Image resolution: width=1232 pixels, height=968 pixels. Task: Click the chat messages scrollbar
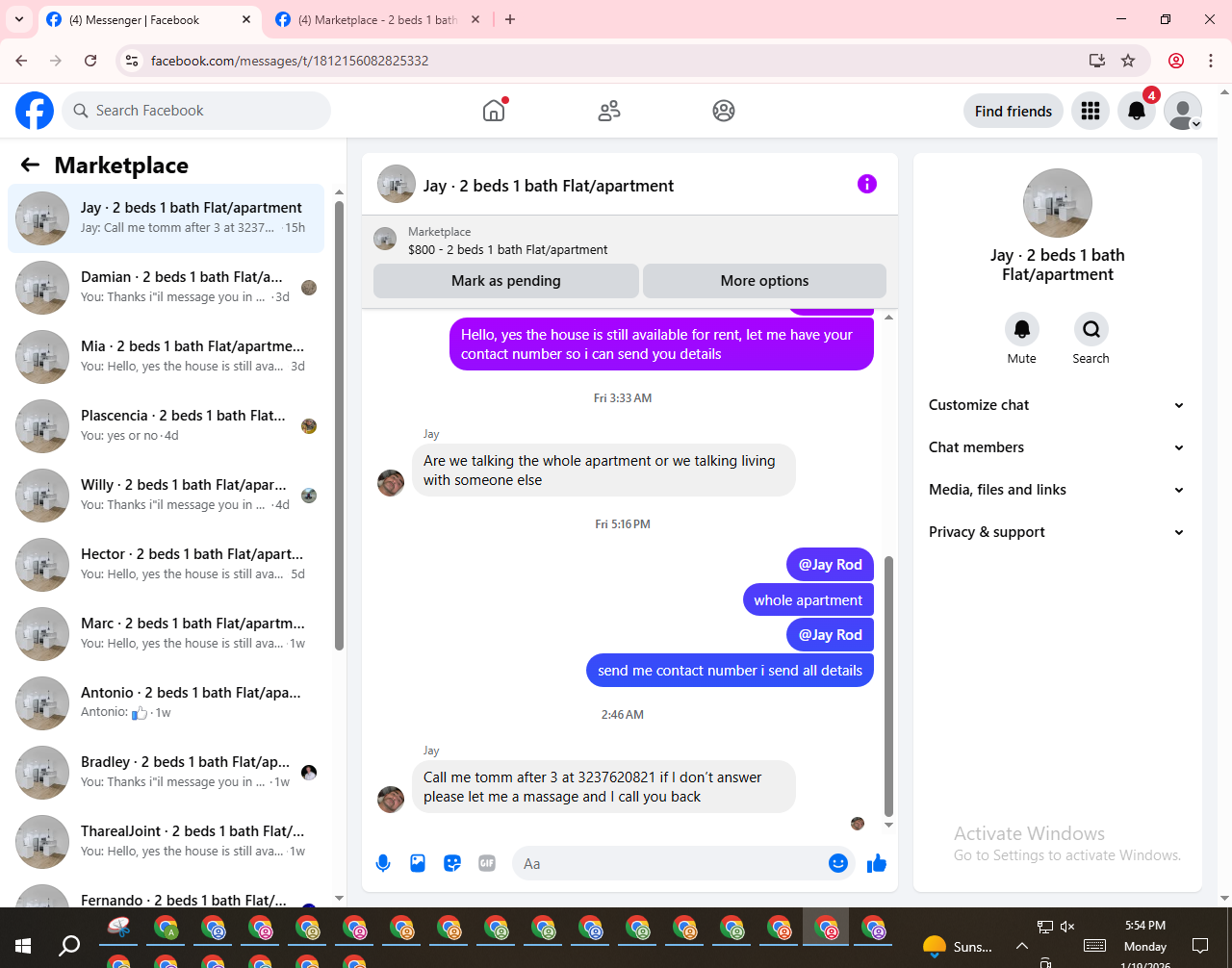click(888, 686)
